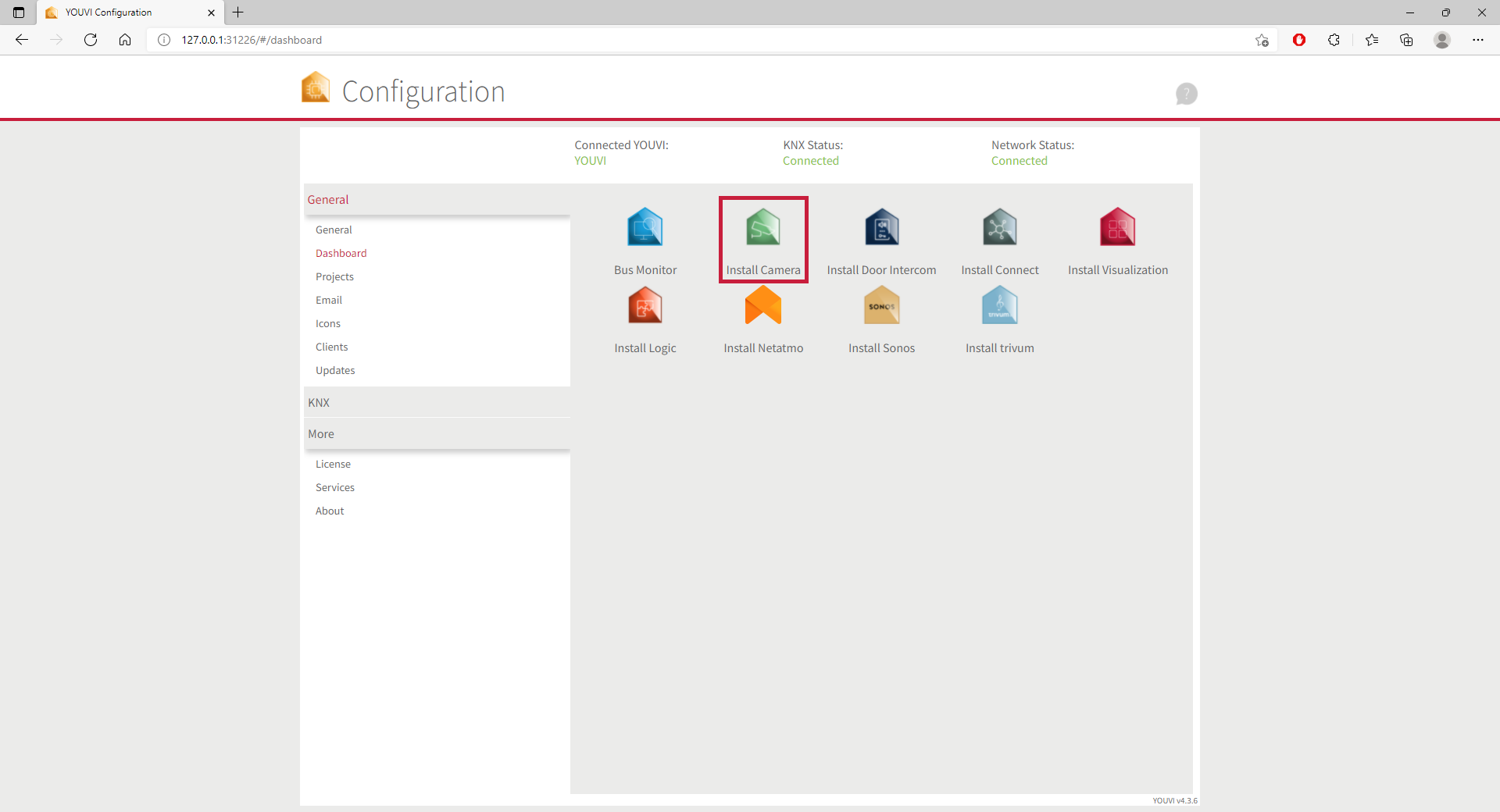Collapse the More sidebar section
Viewport: 1500px width, 812px height.
321,434
